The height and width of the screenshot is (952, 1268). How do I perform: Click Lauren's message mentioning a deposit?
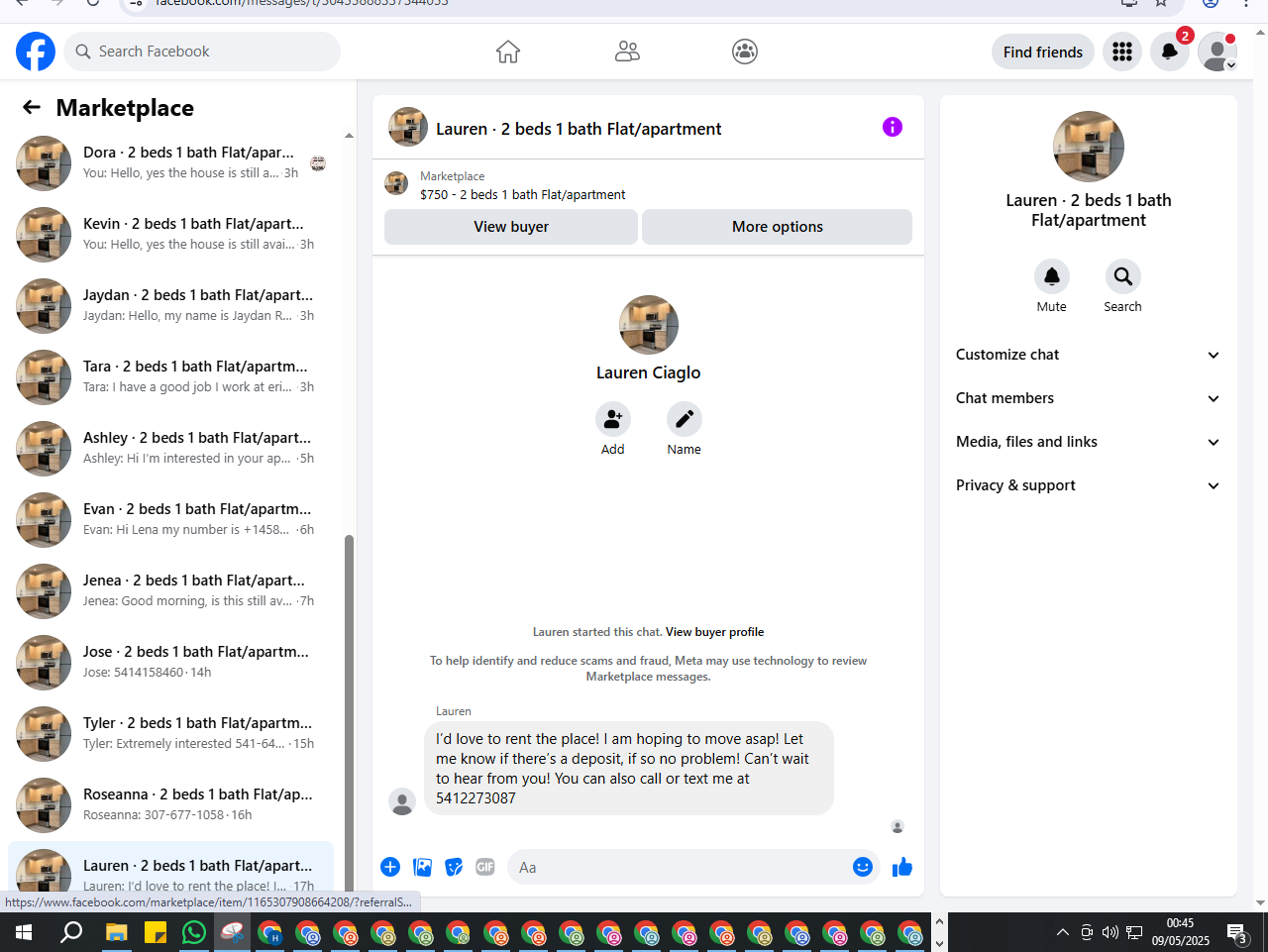(629, 768)
